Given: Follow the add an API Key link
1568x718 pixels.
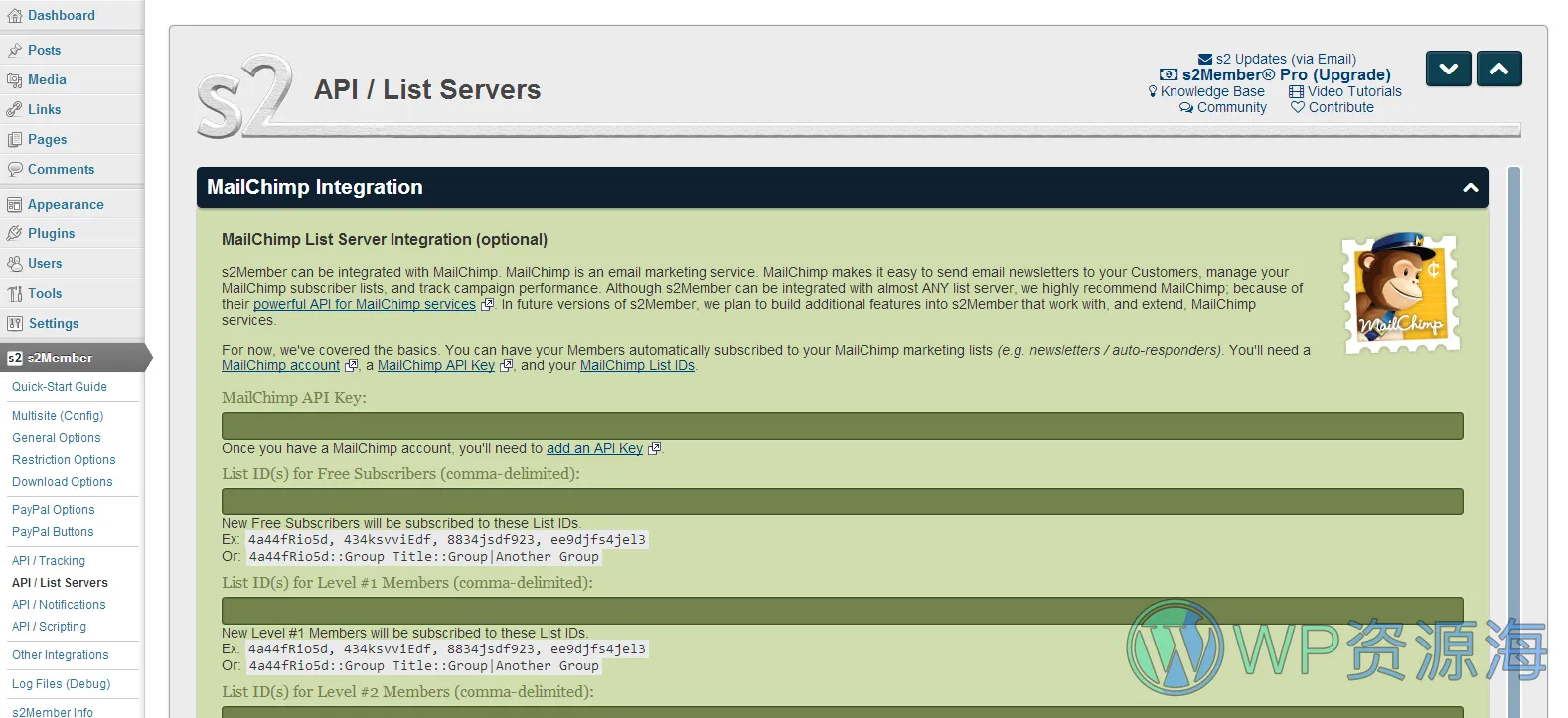Looking at the screenshot, I should [594, 448].
